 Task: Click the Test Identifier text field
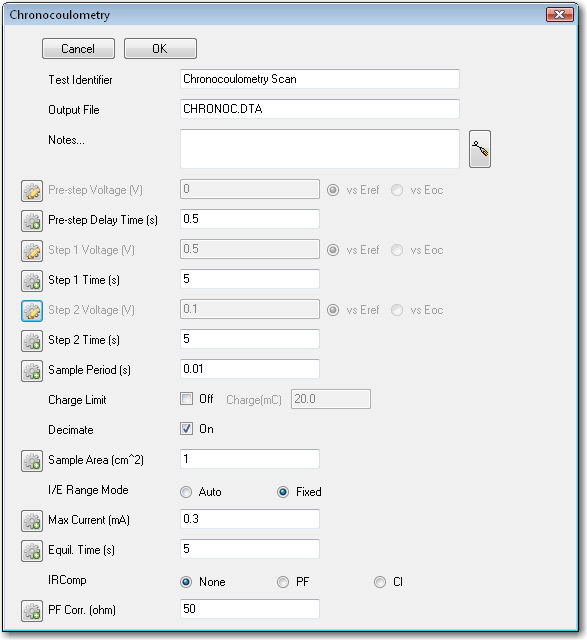(320, 79)
